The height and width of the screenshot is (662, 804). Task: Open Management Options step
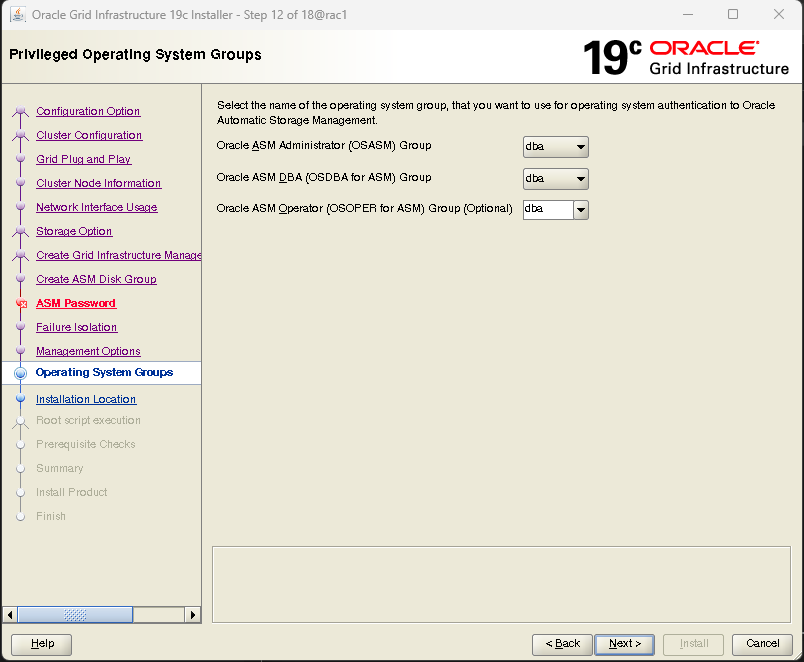[x=88, y=352]
